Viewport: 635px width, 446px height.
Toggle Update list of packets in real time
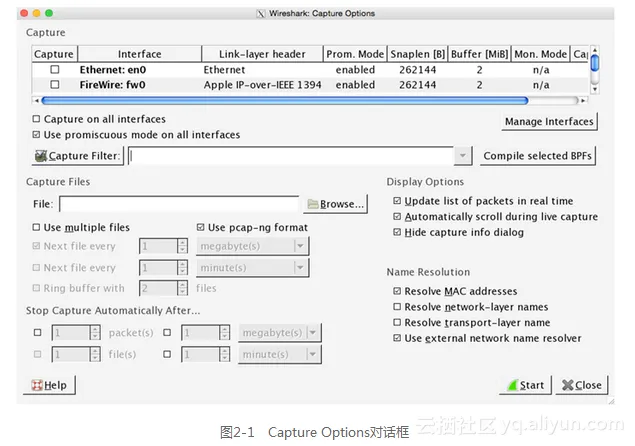[397, 201]
